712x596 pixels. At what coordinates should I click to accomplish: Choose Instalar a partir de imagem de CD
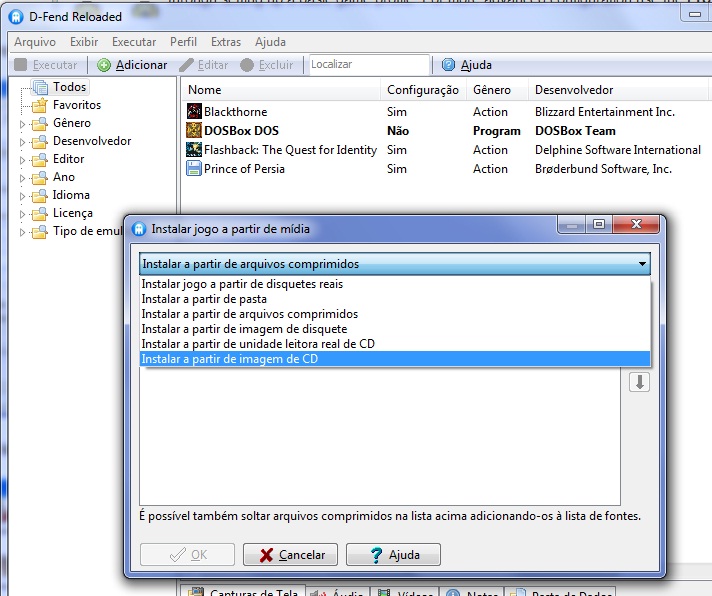tap(395, 359)
